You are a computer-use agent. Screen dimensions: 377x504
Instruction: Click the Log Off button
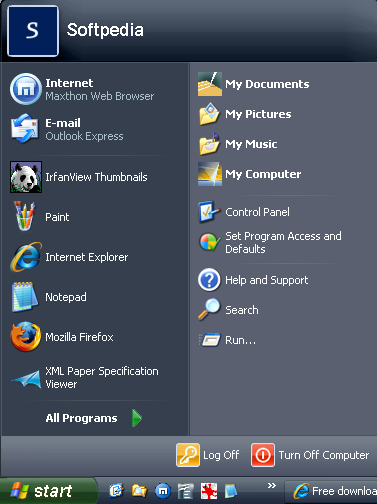pyautogui.click(x=208, y=455)
